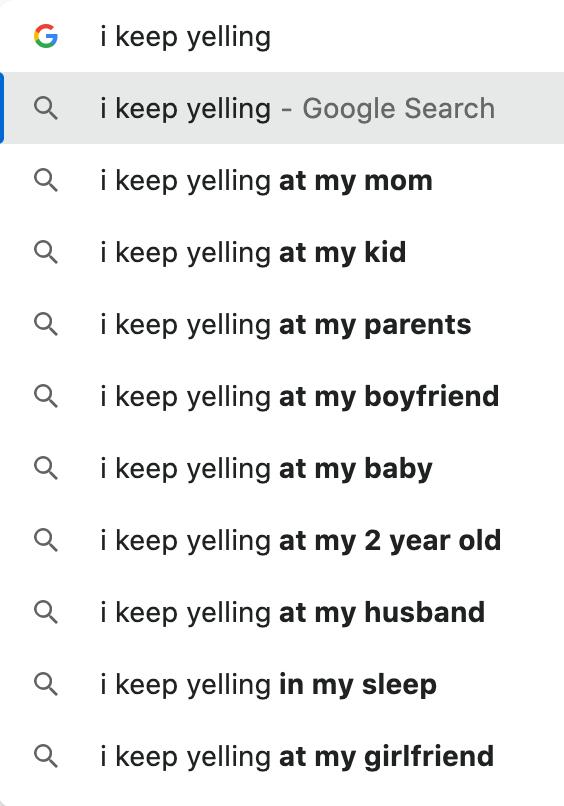Image resolution: width=564 pixels, height=806 pixels.
Task: Click magnifier icon of highlighted Google Search row
Action: pyautogui.click(x=46, y=109)
